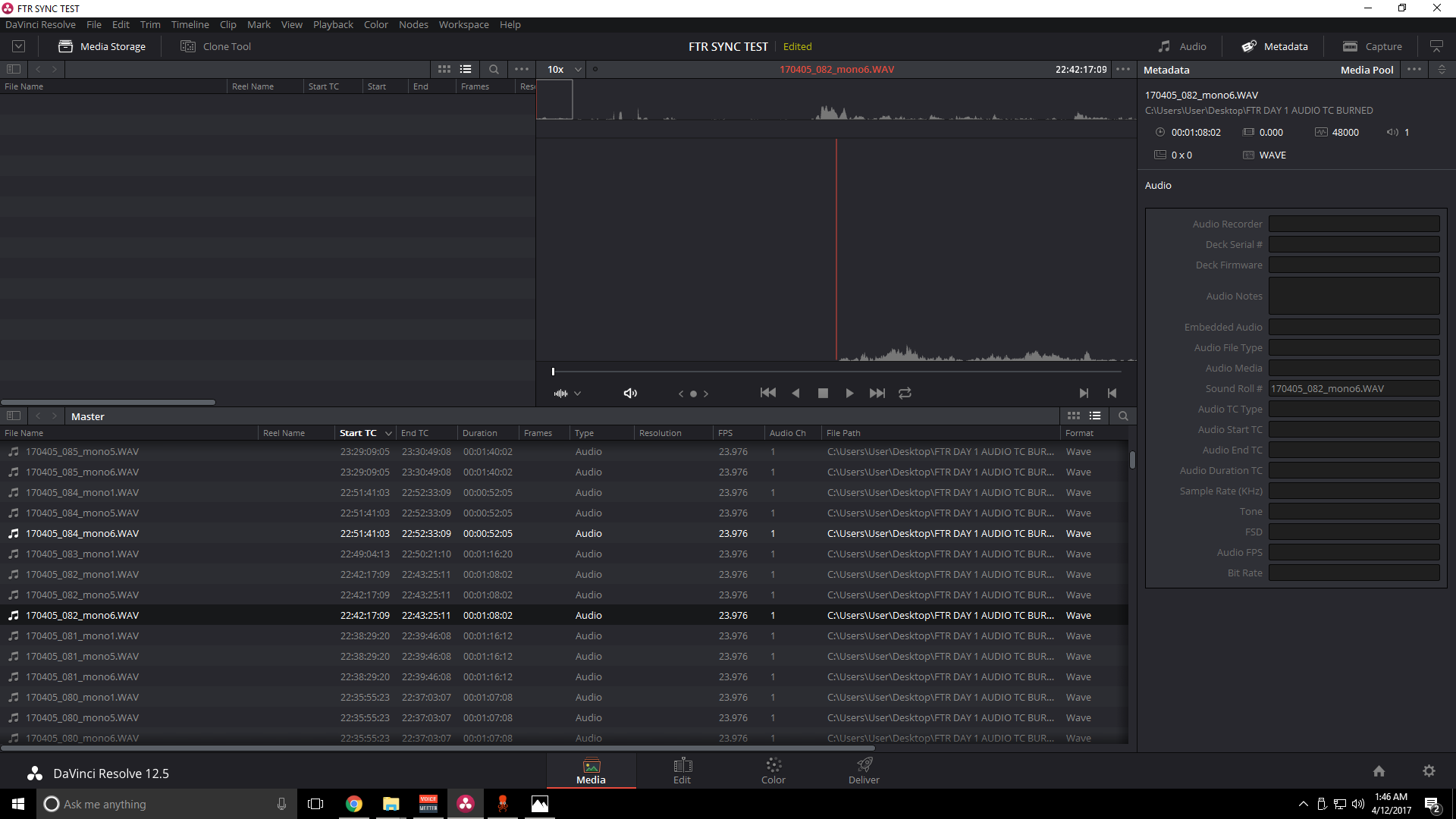Open project settings gear icon
Image resolution: width=1456 pixels, height=819 pixels.
(x=1429, y=771)
